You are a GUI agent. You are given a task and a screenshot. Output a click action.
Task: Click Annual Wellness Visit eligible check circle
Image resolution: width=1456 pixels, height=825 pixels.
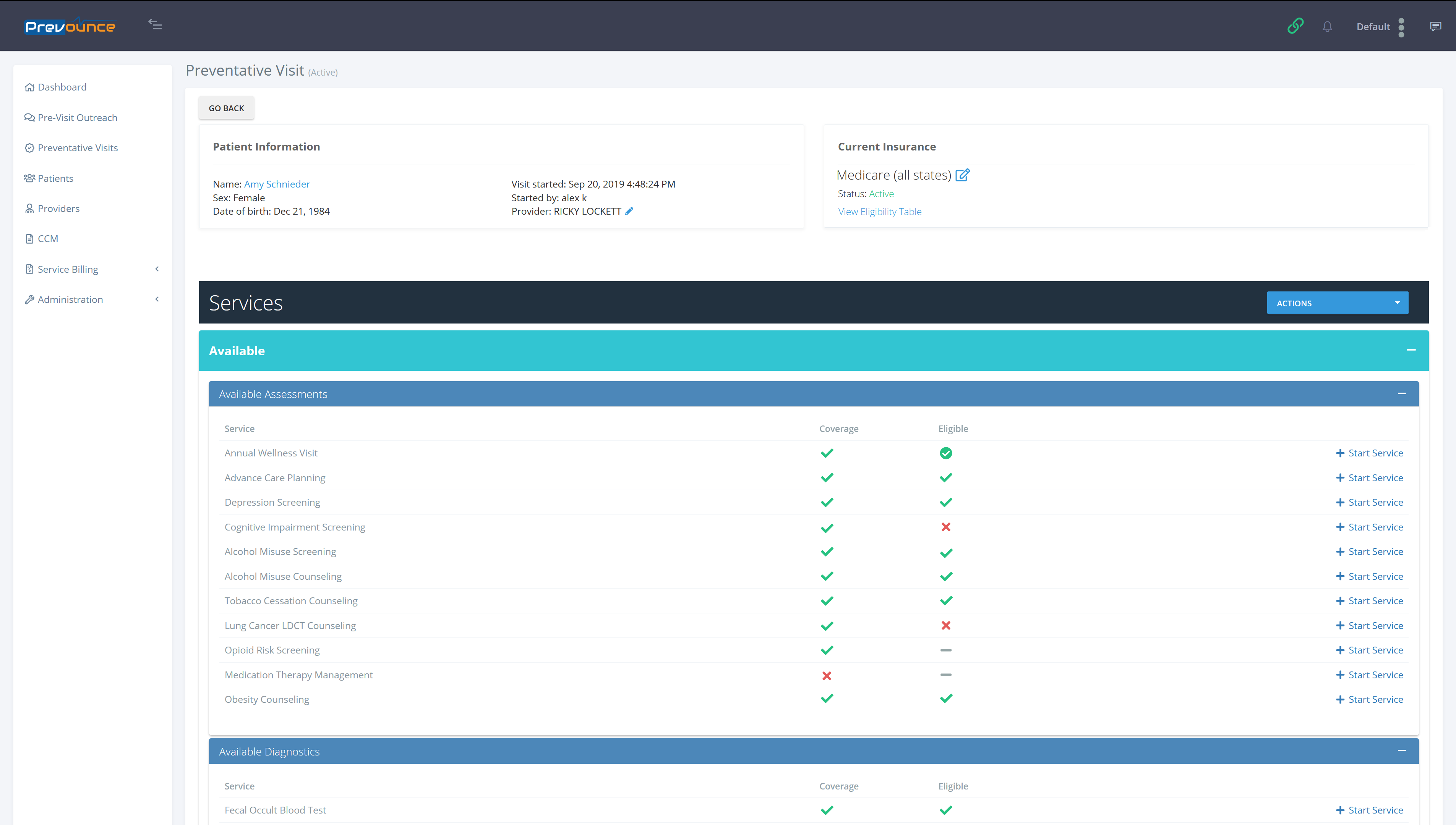(945, 453)
